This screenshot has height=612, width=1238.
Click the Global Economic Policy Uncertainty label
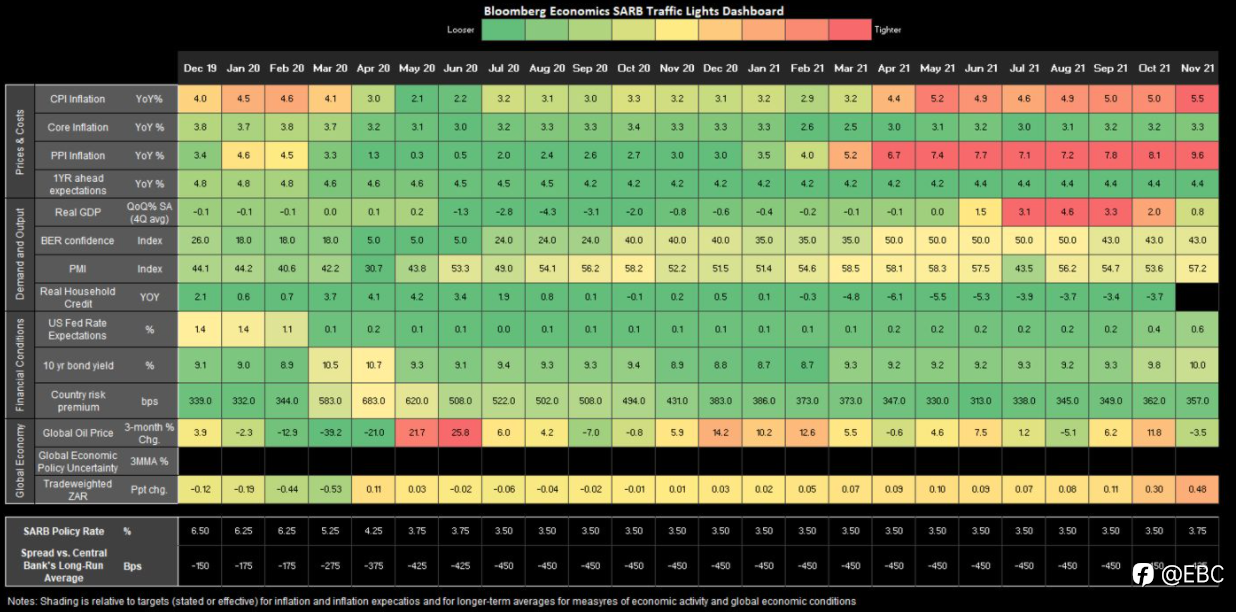tap(79, 460)
